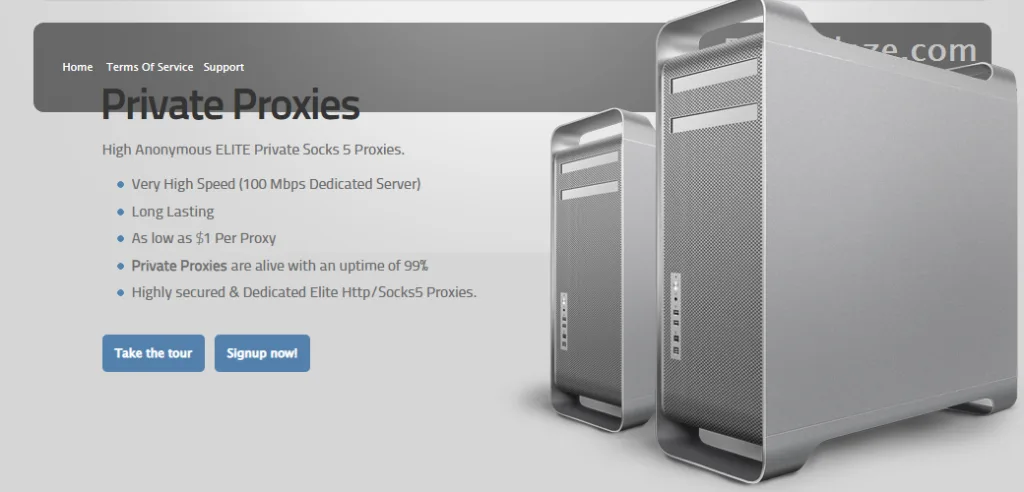The width and height of the screenshot is (1024, 492).
Task: Open the Terms Of Service page
Action: [x=150, y=67]
